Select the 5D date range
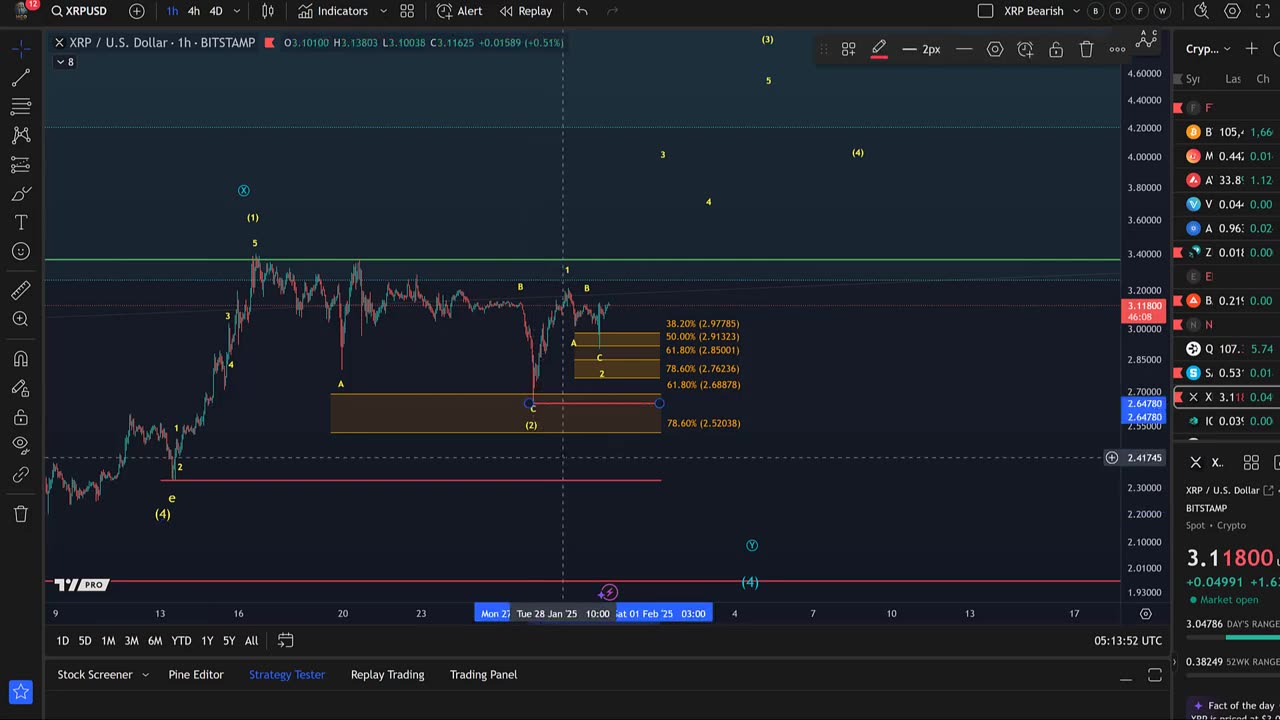Screen dimensions: 1280x720 85,641
